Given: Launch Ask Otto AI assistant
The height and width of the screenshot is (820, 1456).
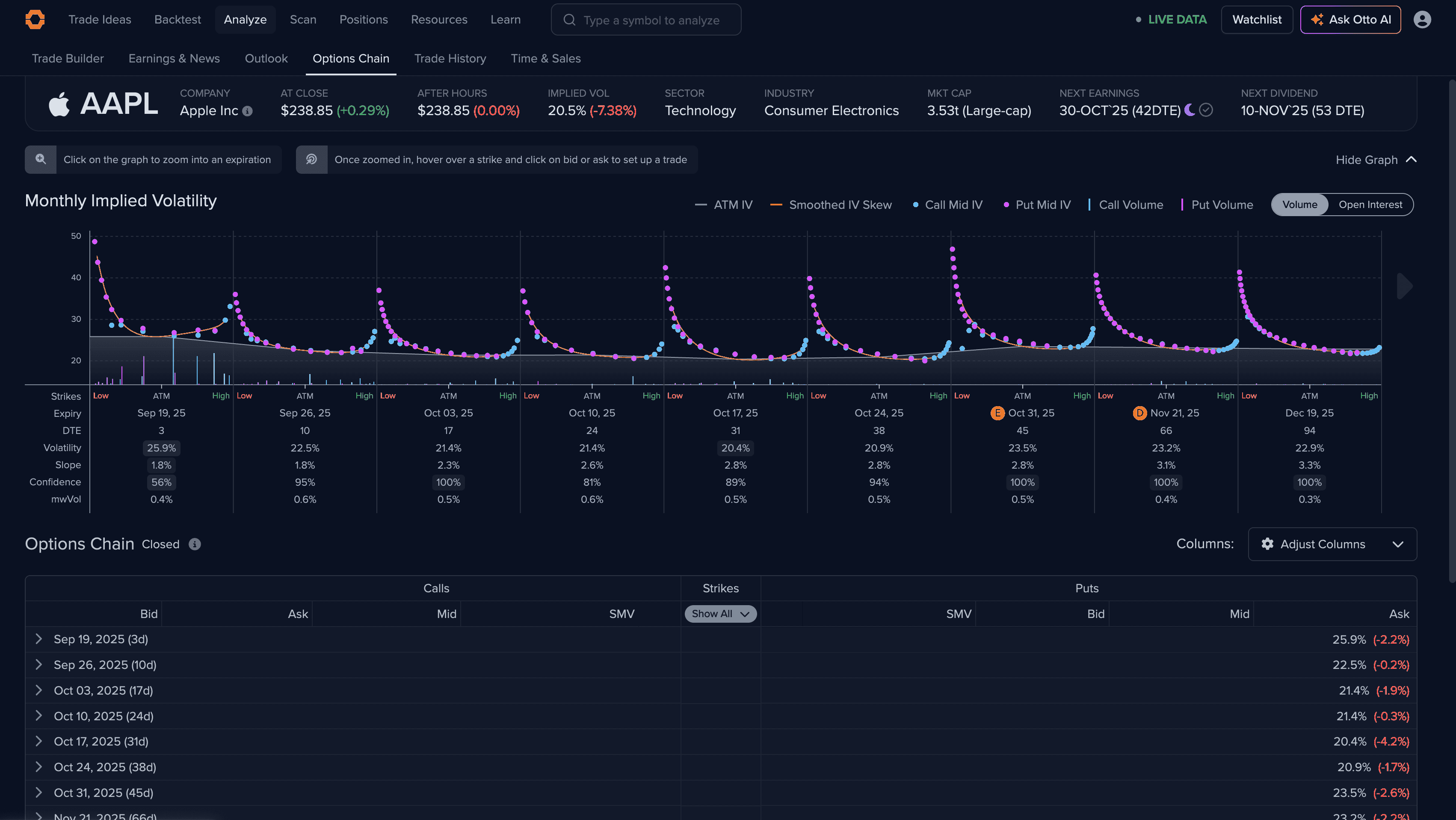Looking at the screenshot, I should [x=1350, y=20].
